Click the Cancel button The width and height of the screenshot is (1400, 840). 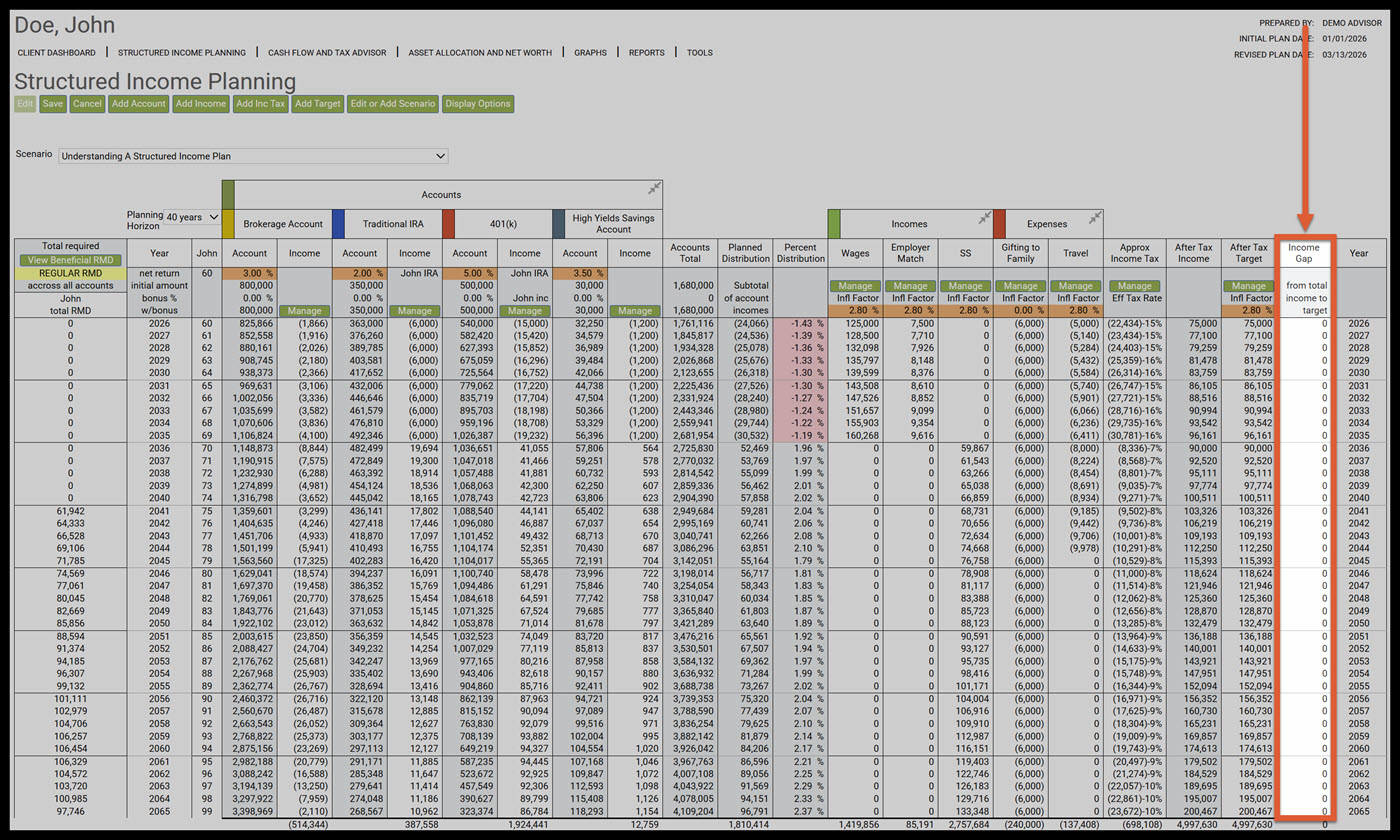click(x=87, y=103)
